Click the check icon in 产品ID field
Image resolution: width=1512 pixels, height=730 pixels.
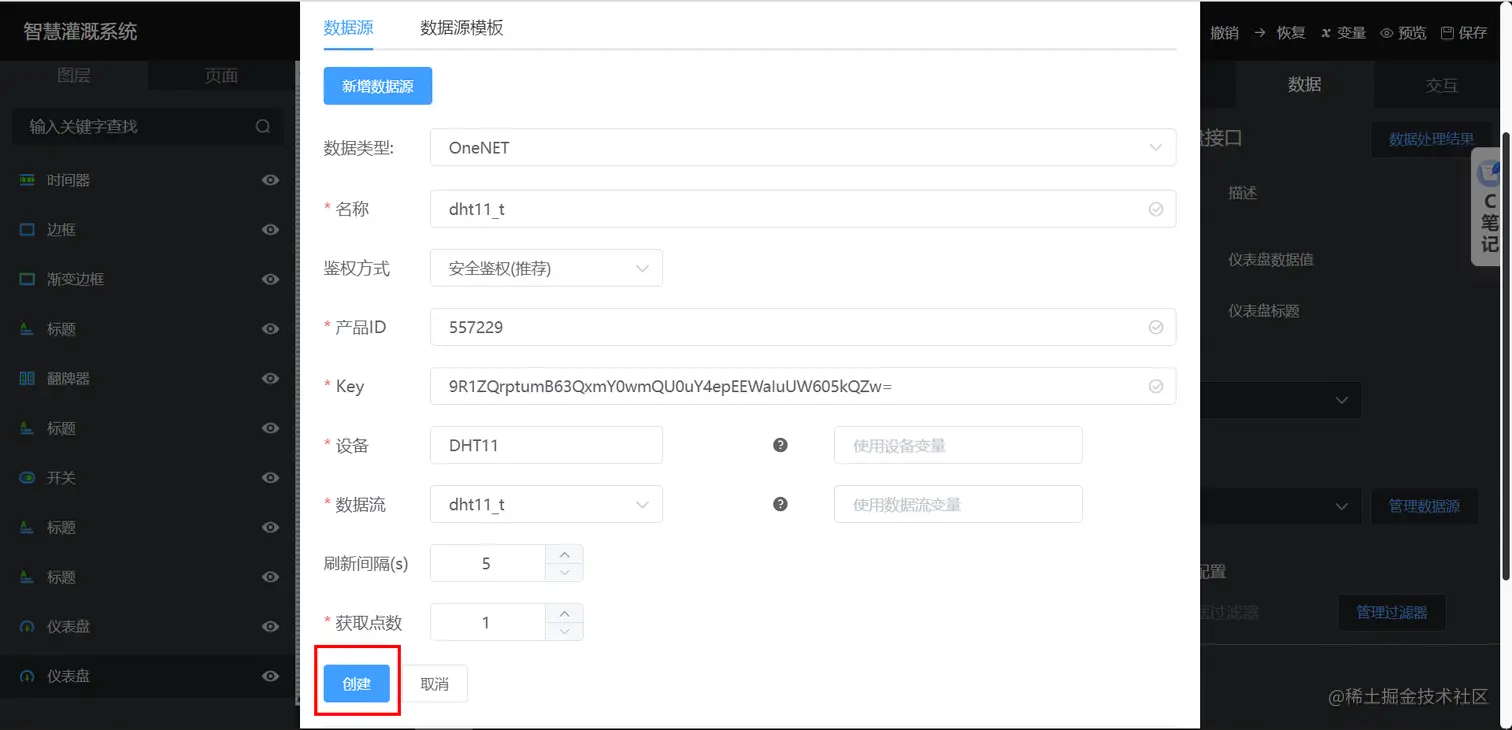click(x=1156, y=327)
